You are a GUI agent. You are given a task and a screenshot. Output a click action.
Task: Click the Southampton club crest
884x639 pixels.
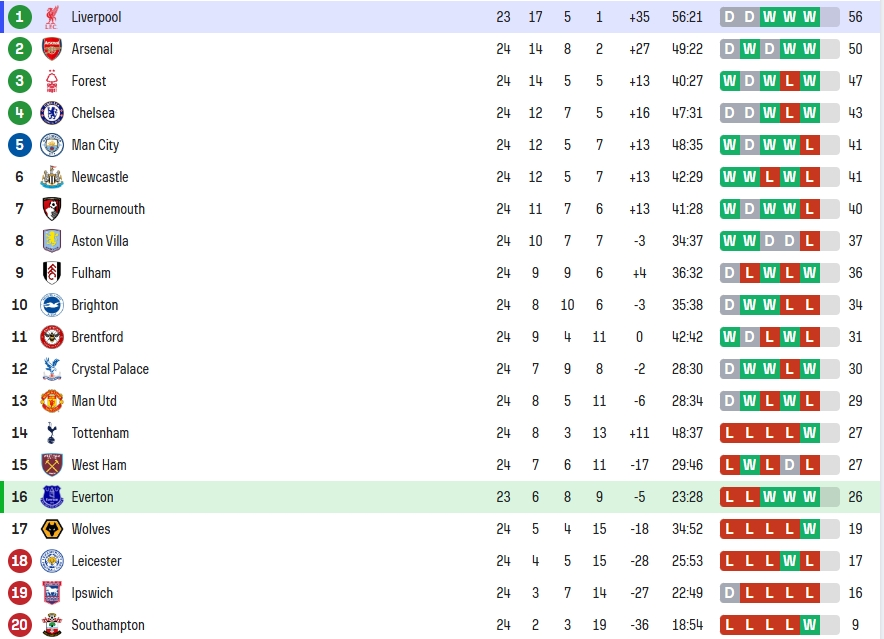[x=52, y=625]
